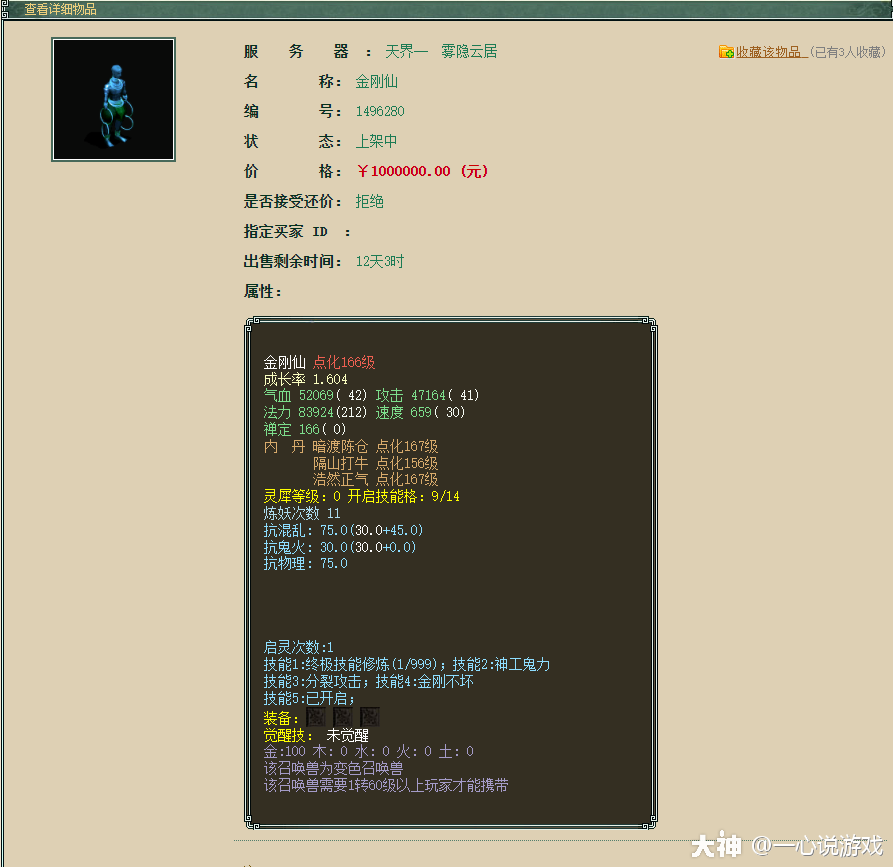Screen dimensions: 893x867
Task: Click the 查看详细物品 header title
Action: point(60,9)
